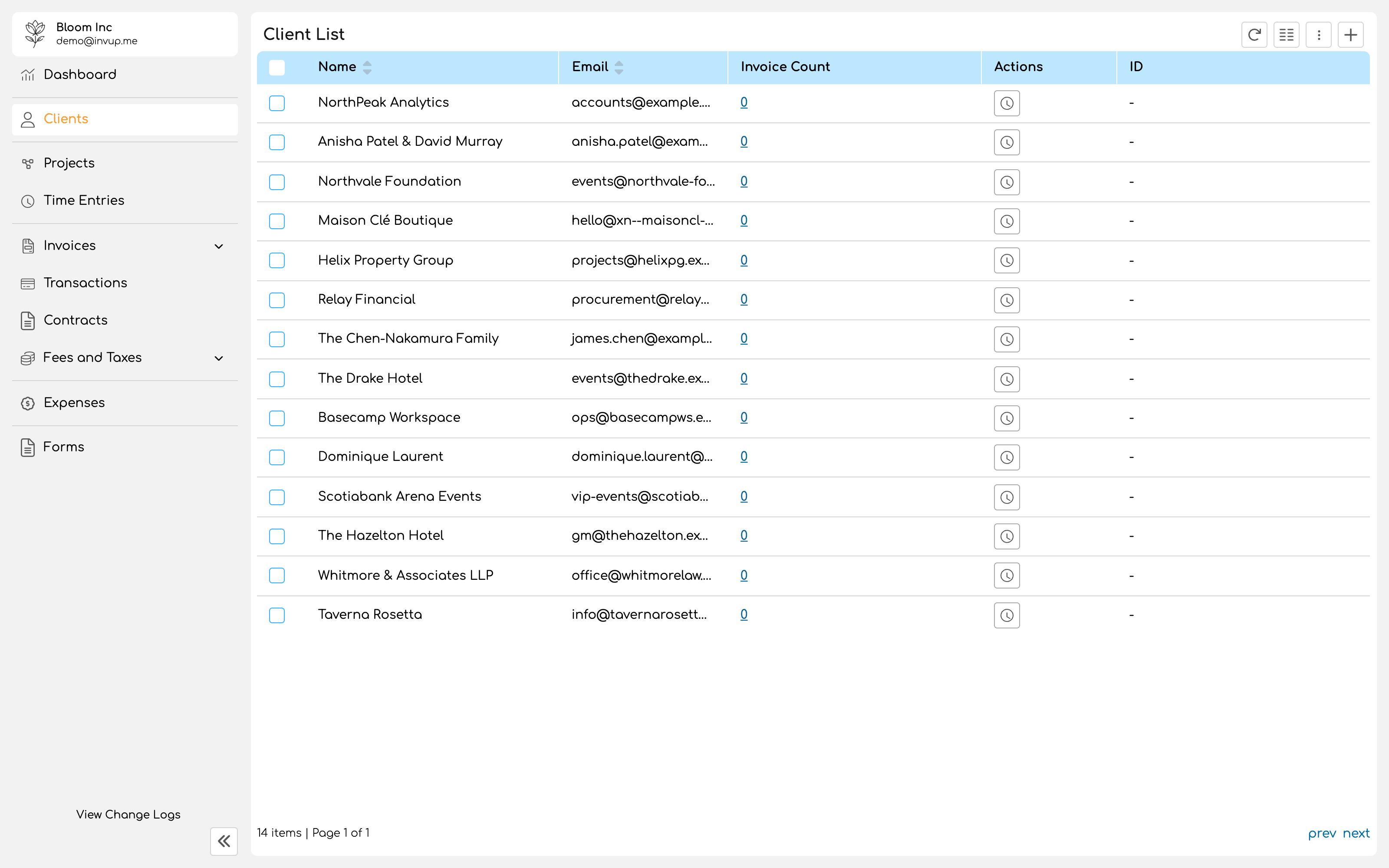Screen dimensions: 1389x868
Task: Collapse the sidebar with double-arrow icon
Action: (x=224, y=841)
